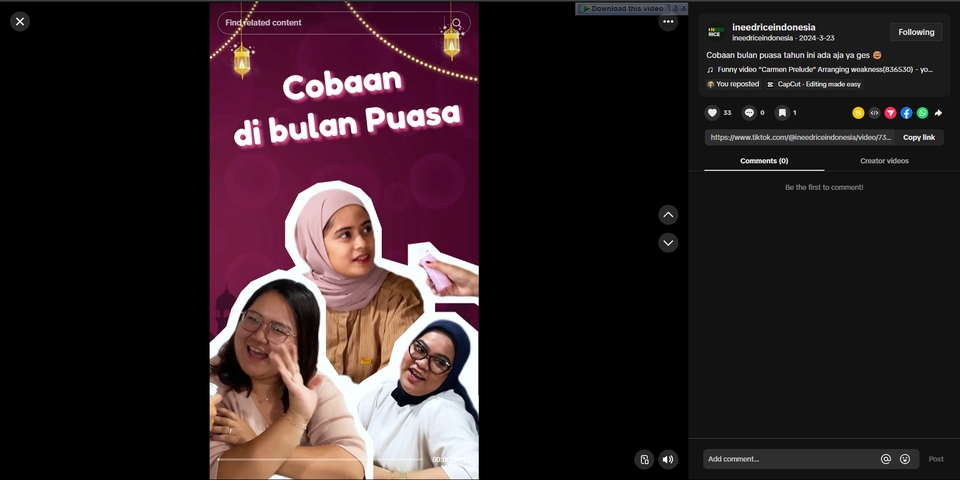Switch to the Creator videos tab
The width and height of the screenshot is (960, 480).
[x=884, y=161]
